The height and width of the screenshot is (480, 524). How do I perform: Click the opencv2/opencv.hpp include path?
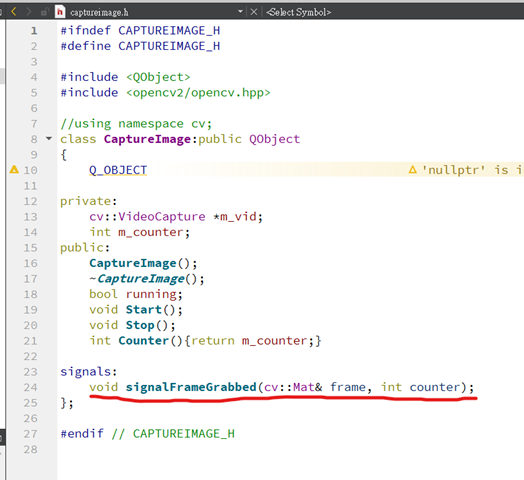click(x=198, y=93)
